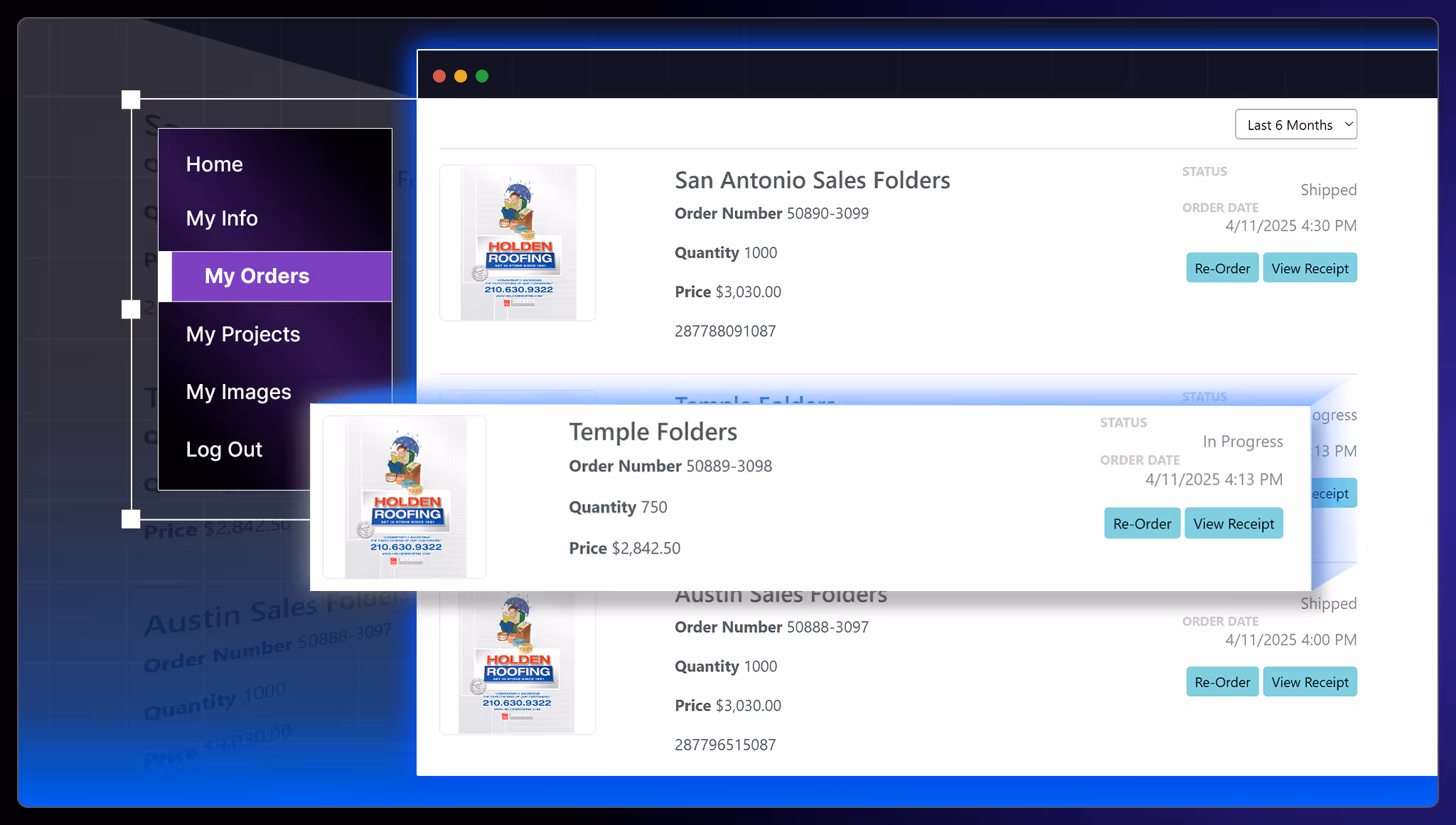
Task: Re-Order the Temple Folders order
Action: [1142, 523]
